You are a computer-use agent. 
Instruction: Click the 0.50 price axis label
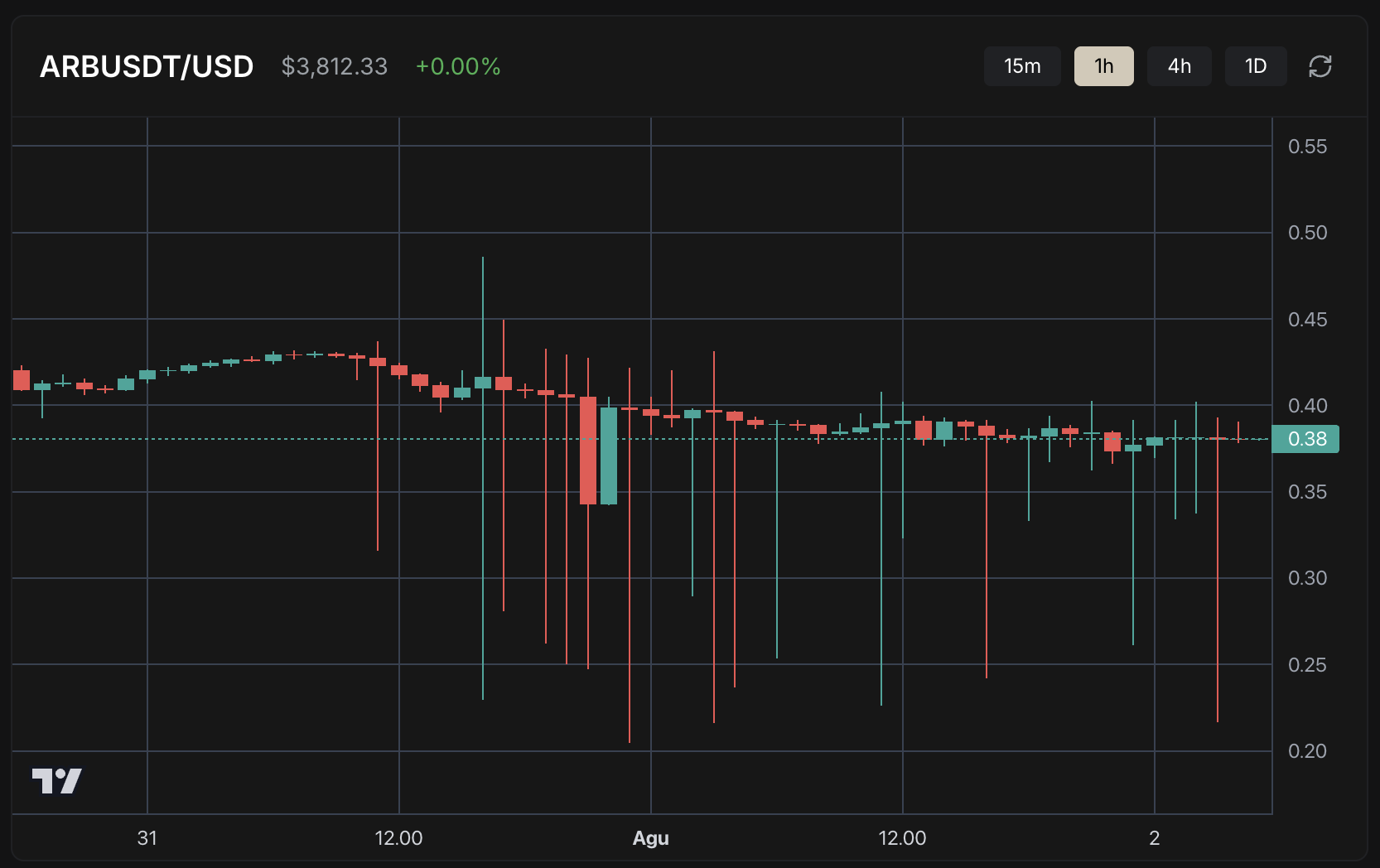coord(1307,233)
